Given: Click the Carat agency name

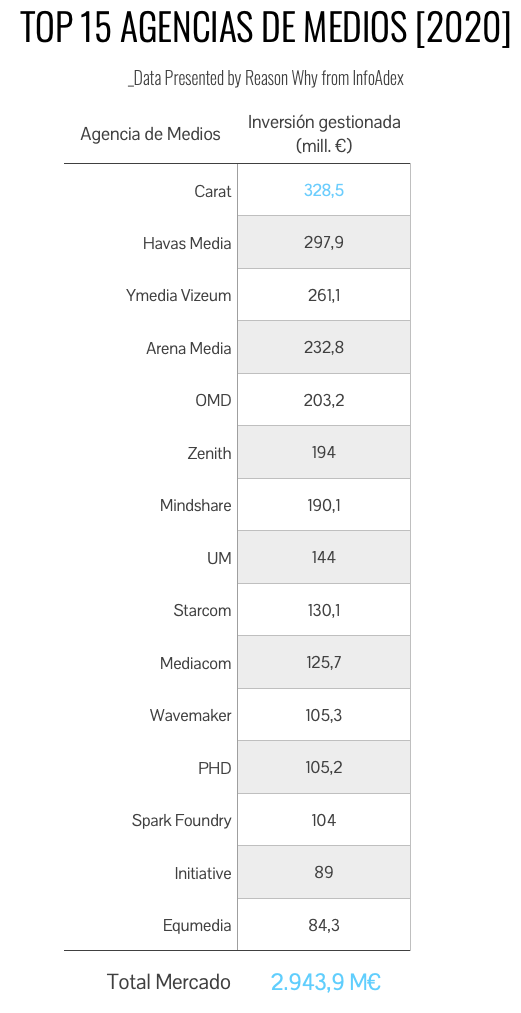Looking at the screenshot, I should 213,191.
